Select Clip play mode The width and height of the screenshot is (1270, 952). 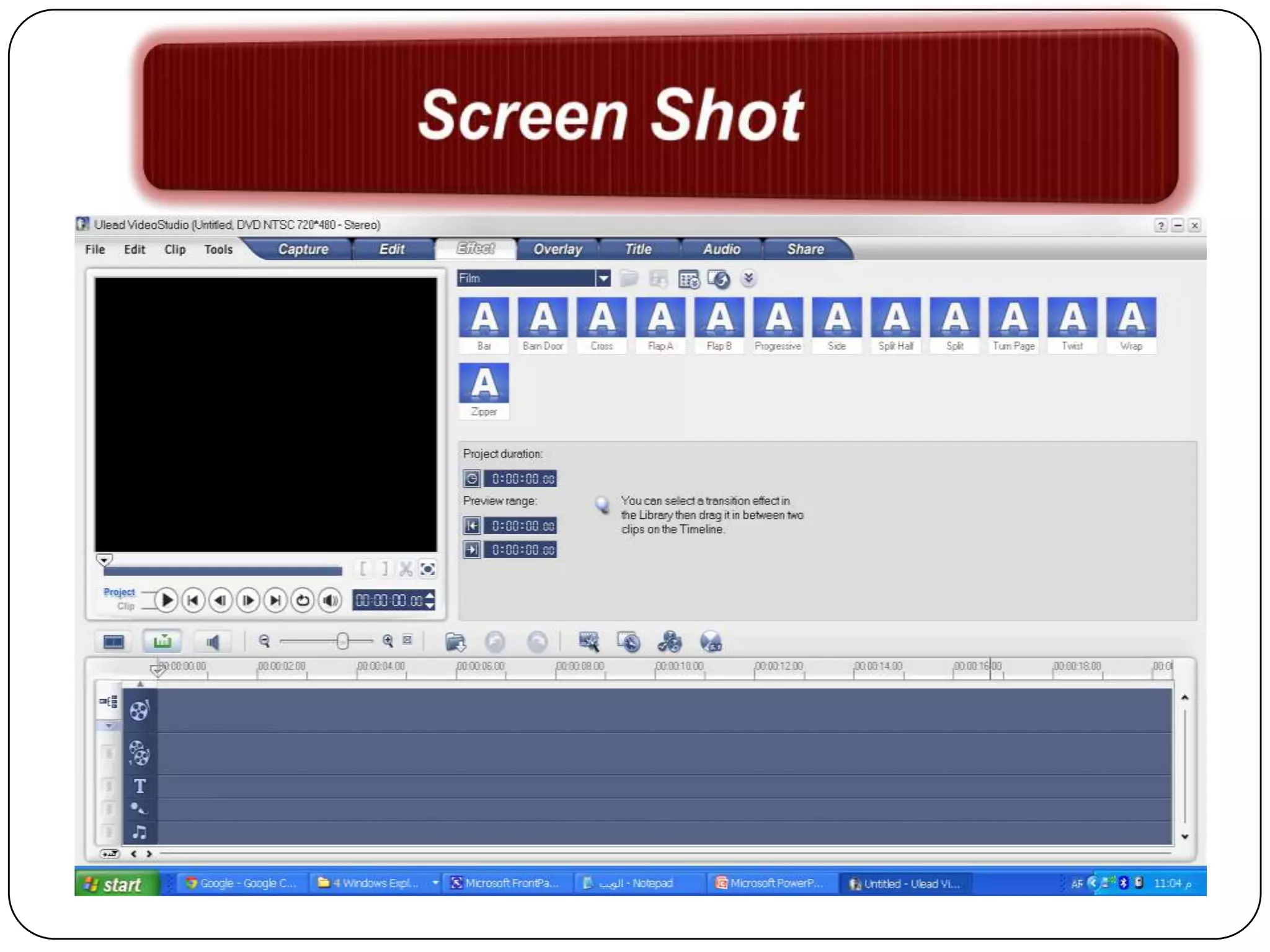pyautogui.click(x=126, y=606)
